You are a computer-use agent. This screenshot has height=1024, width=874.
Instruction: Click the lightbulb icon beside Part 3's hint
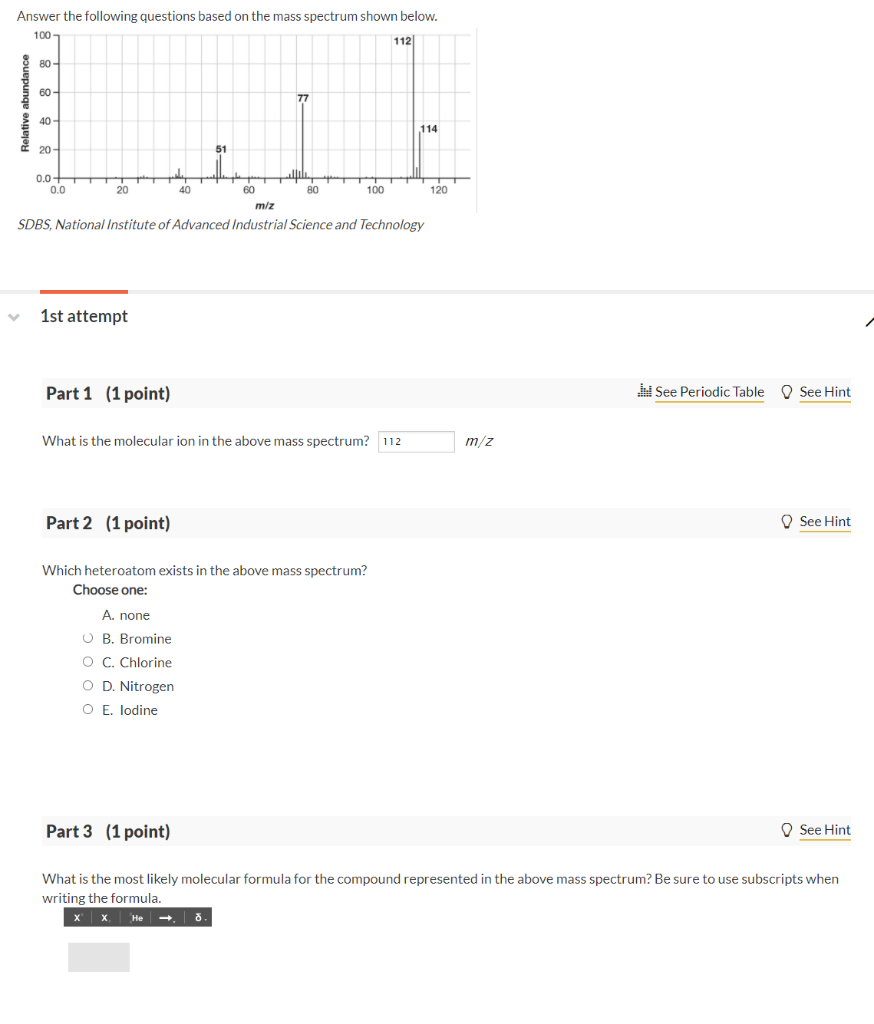coord(787,830)
